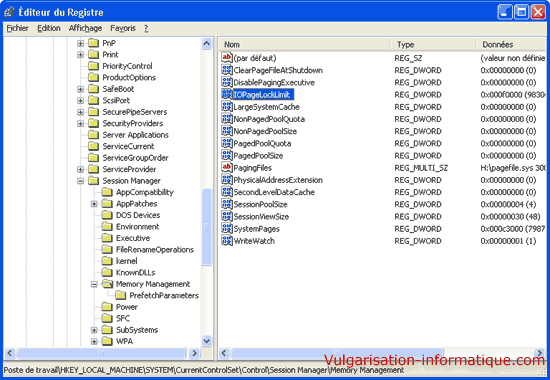Expand the AppPatches key
Viewport: 550px width, 380px height.
(94, 204)
